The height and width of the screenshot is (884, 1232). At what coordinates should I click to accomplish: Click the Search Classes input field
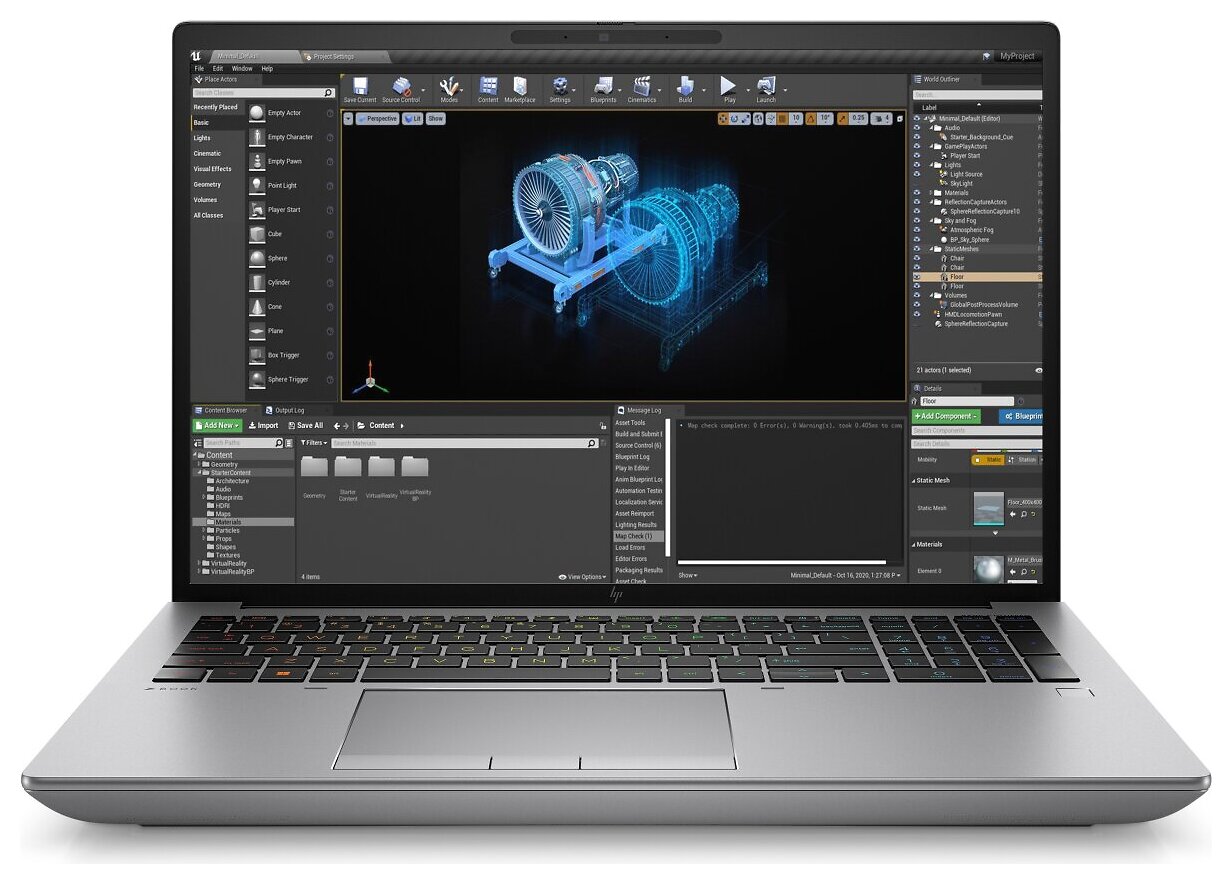(x=264, y=93)
